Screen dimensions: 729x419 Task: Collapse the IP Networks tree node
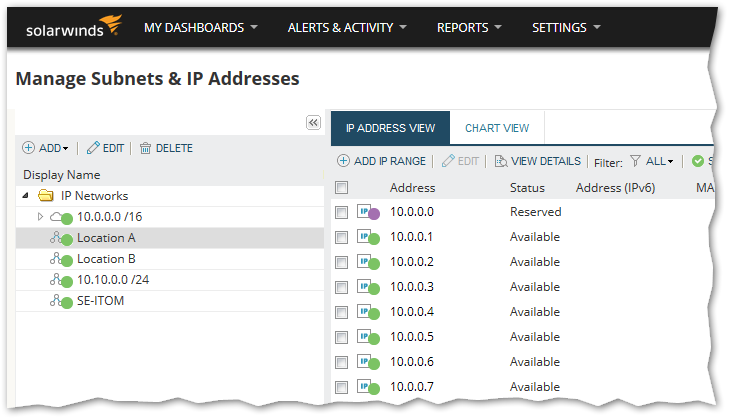[x=26, y=196]
